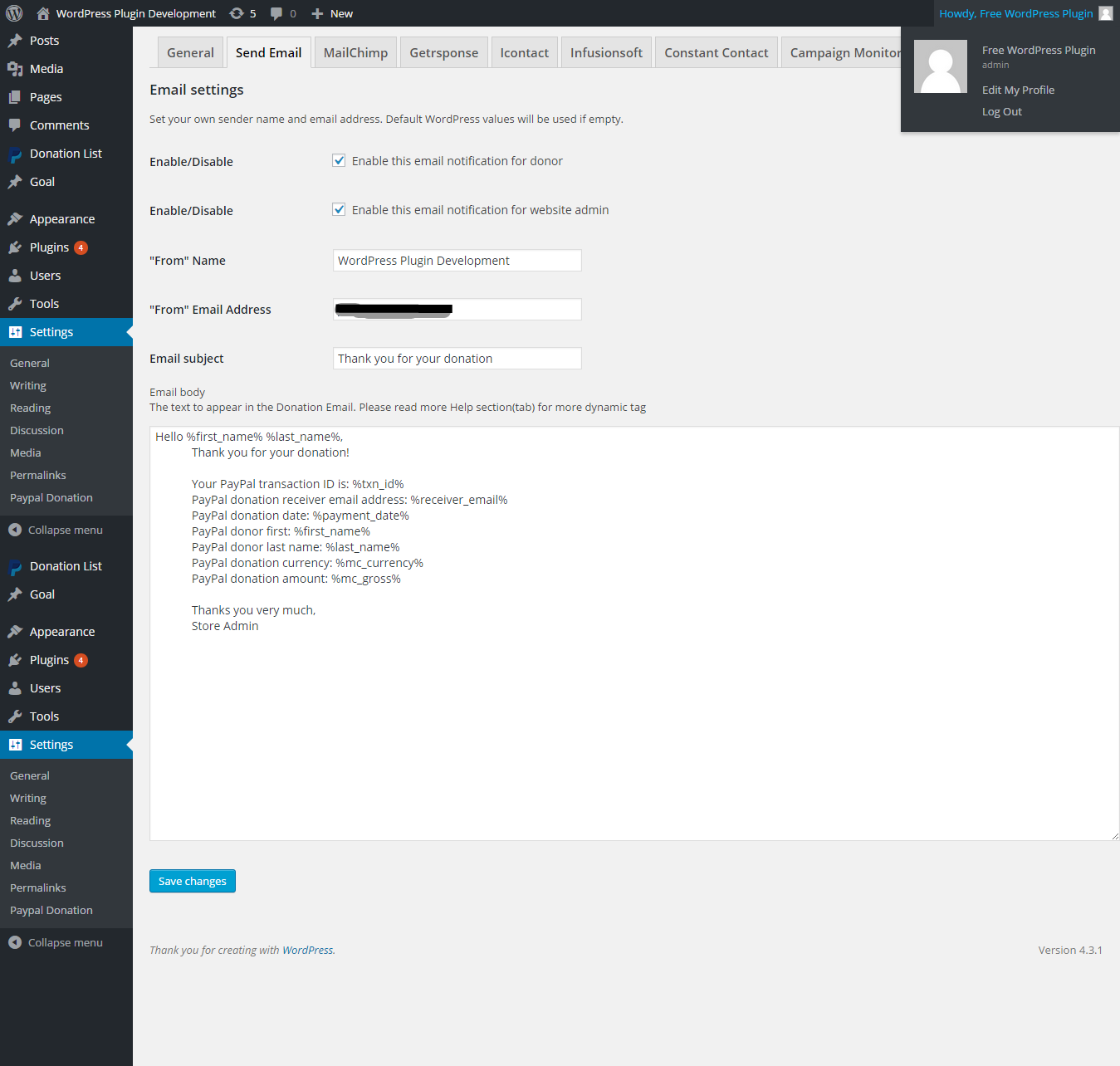Click the user avatar thumbnail in the profile dropdown
Image resolution: width=1120 pixels, height=1066 pixels.
[x=941, y=66]
